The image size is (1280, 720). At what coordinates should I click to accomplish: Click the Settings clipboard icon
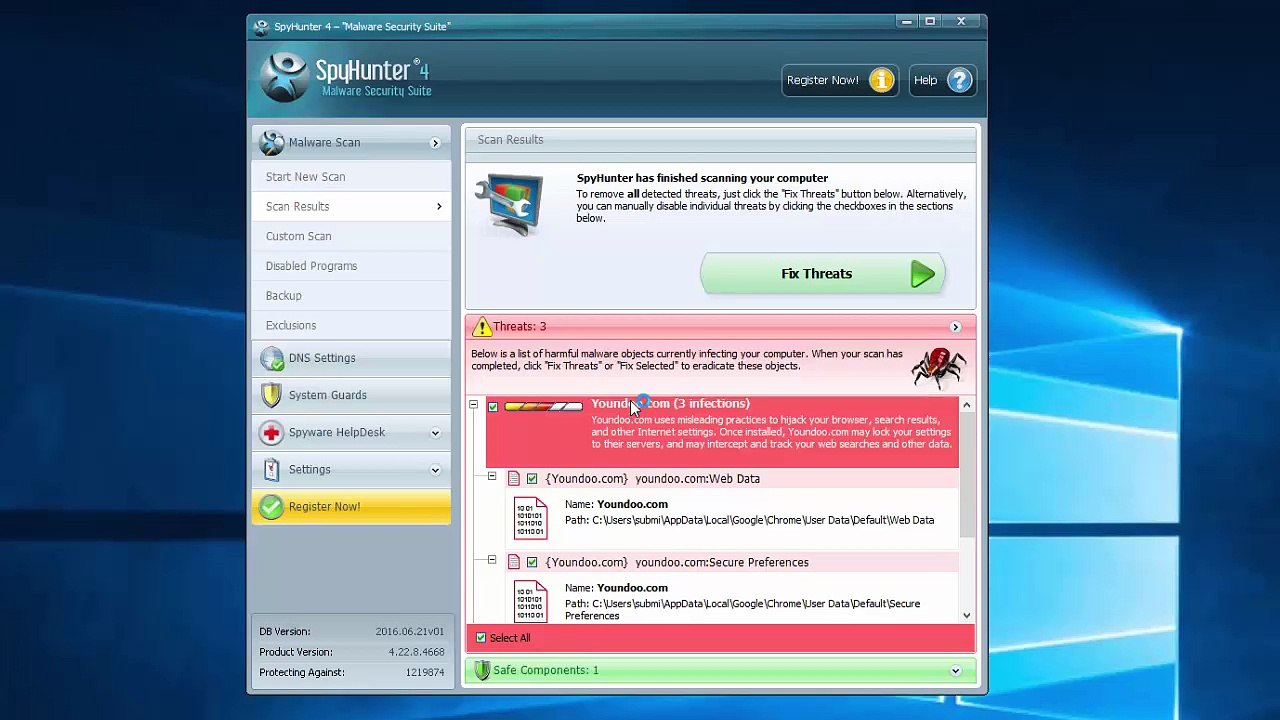tap(271, 469)
